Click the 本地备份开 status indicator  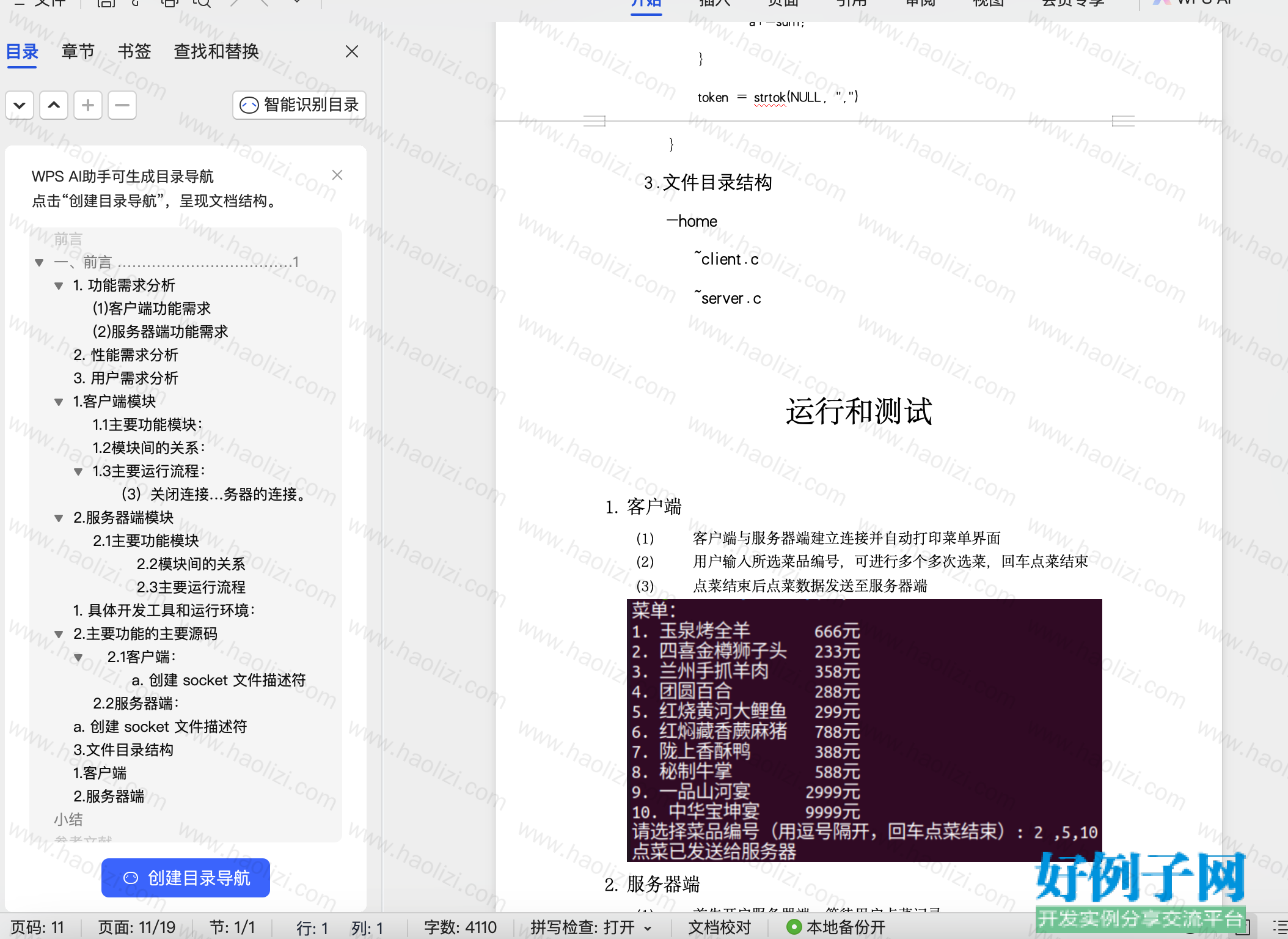tap(836, 927)
